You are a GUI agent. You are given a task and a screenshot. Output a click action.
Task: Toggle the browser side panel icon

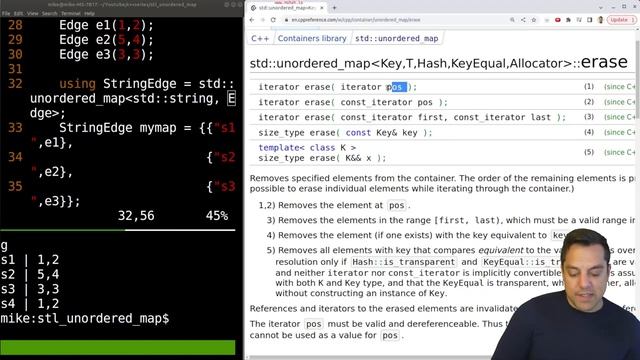pos(589,20)
